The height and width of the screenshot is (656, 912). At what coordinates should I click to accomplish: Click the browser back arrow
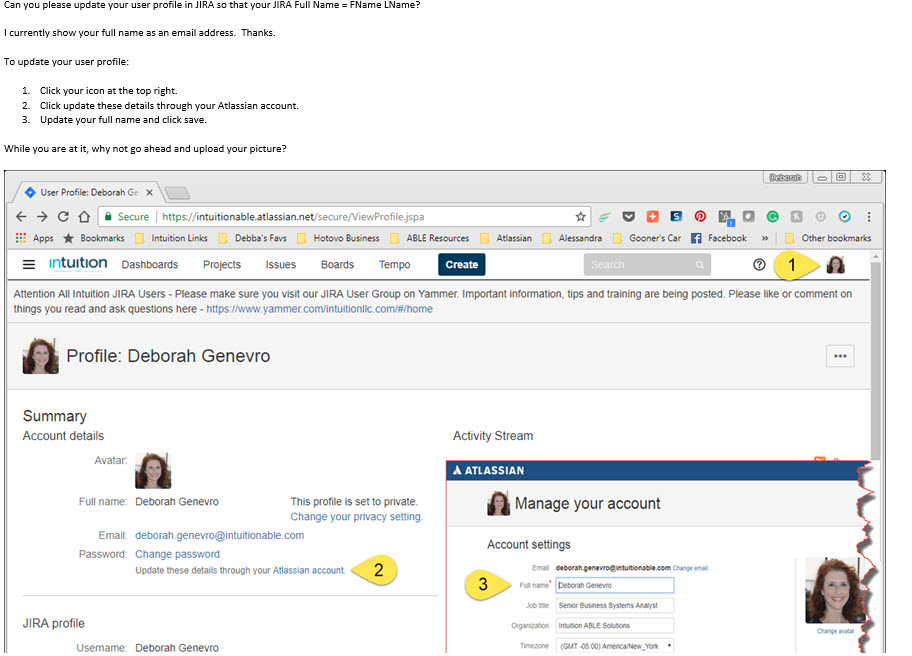click(22, 217)
